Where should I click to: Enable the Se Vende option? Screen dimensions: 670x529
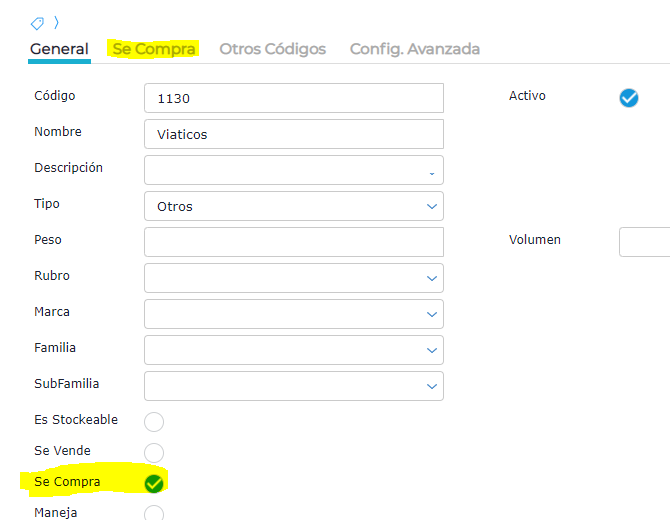154,452
